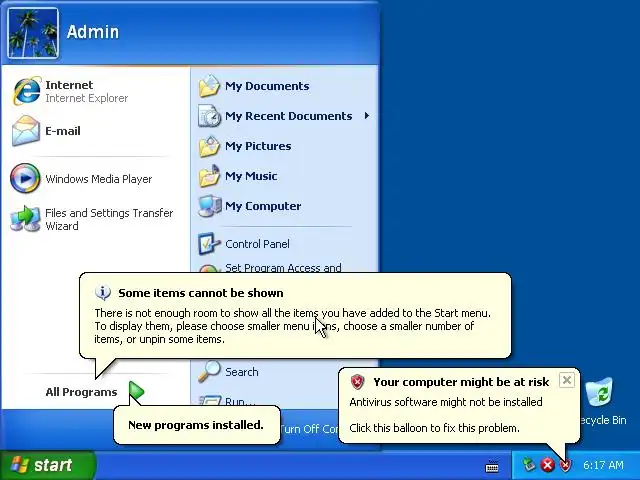The width and height of the screenshot is (640, 480).
Task: Click 'Click this balloon to fix this problem'
Action: coord(435,428)
